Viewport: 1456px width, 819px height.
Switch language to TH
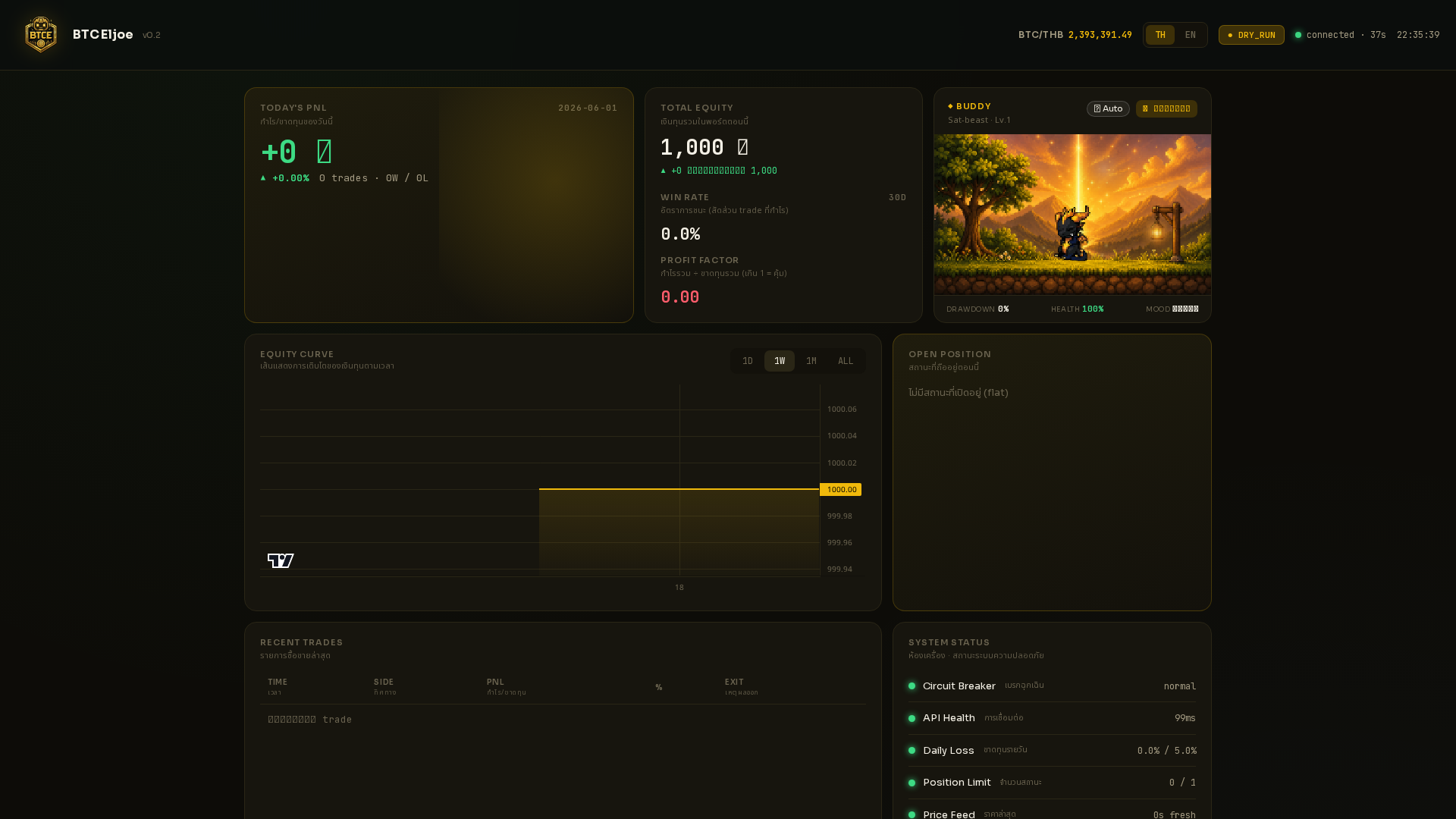click(1160, 35)
